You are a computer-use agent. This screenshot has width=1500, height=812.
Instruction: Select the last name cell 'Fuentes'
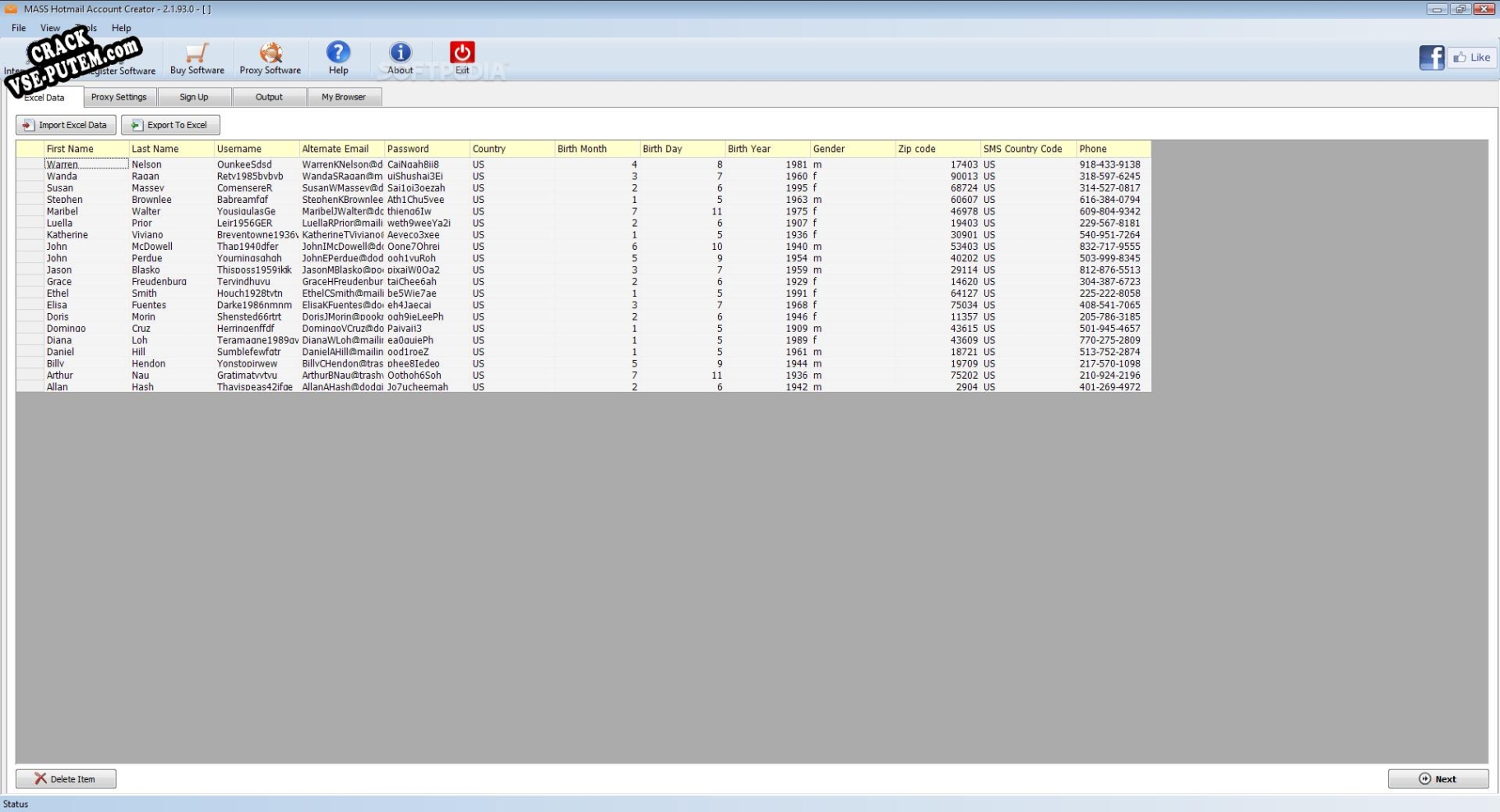click(x=171, y=305)
